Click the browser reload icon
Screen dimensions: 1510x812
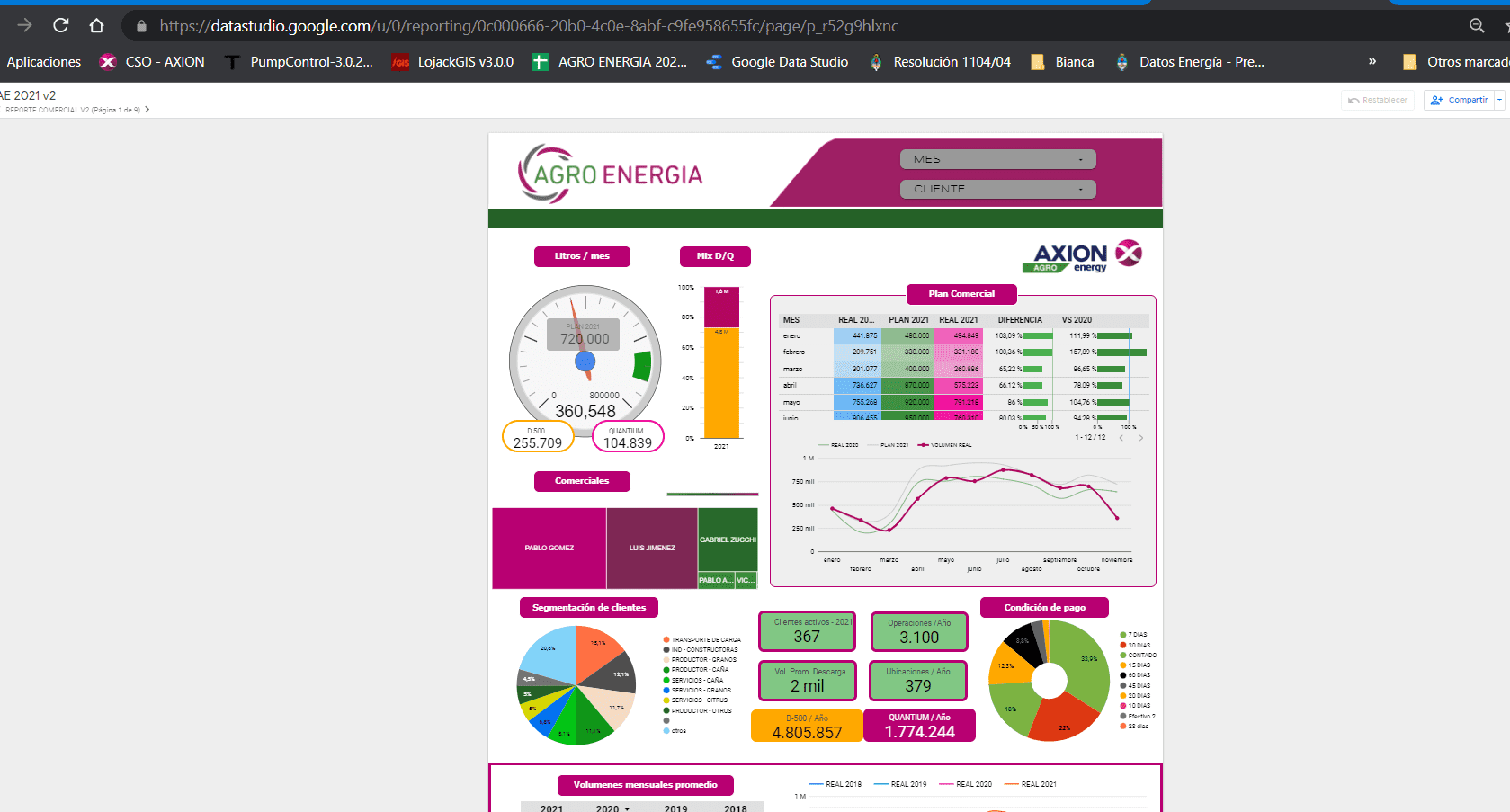(x=60, y=26)
